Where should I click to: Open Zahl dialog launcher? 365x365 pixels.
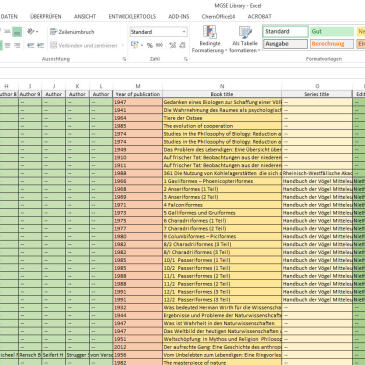pyautogui.click(x=186, y=59)
